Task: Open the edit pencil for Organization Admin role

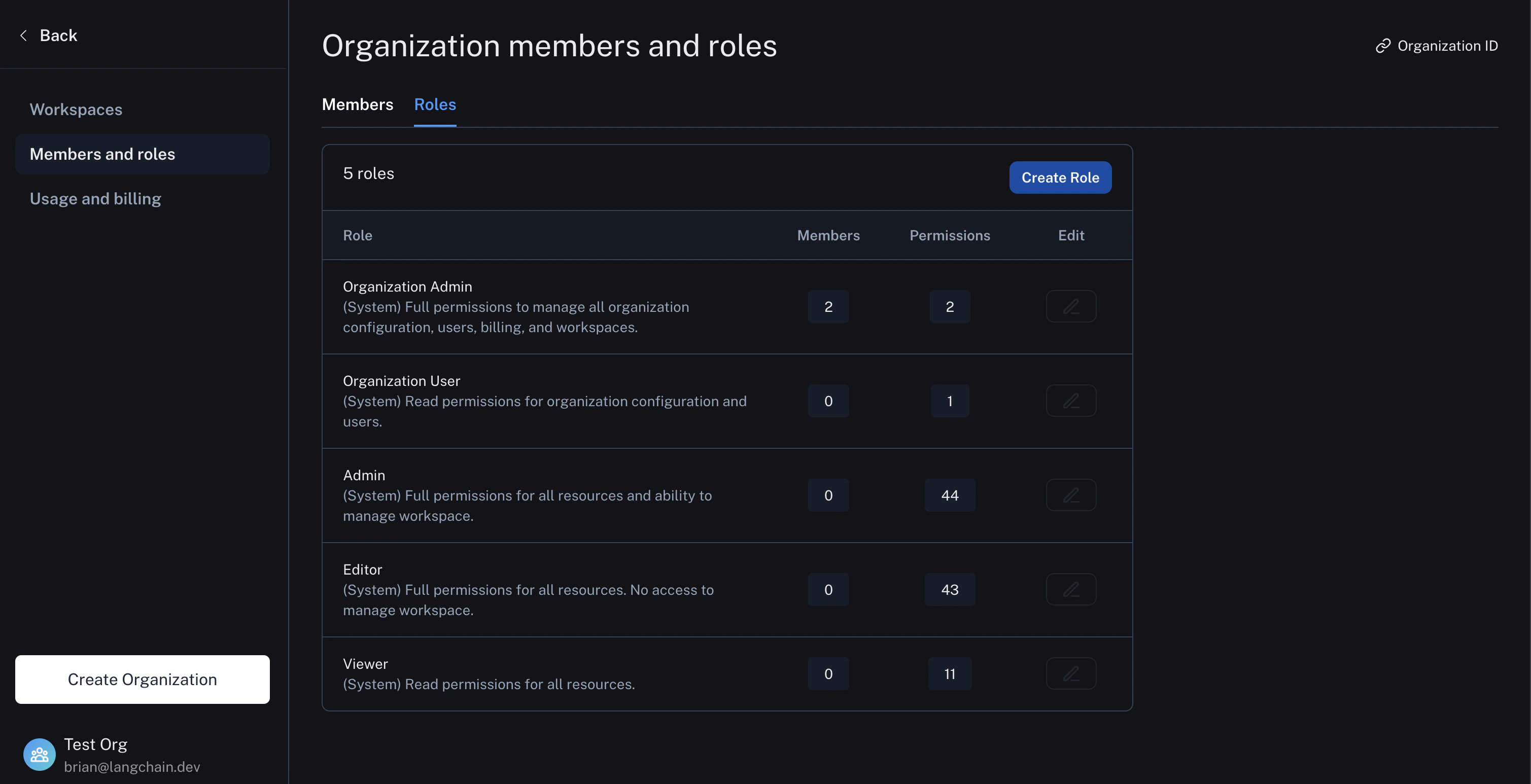Action: 1070,306
